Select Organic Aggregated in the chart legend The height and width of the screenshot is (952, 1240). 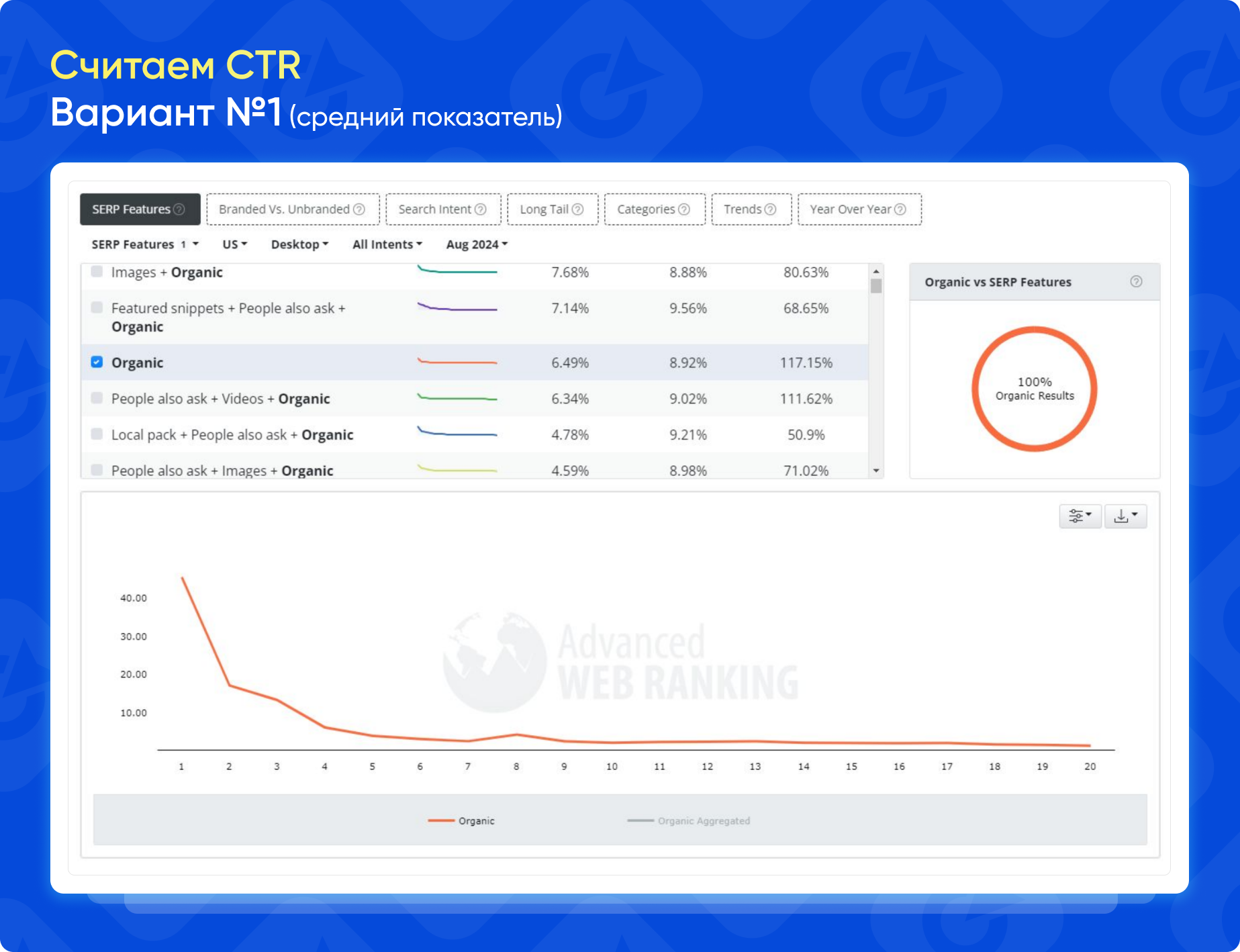click(704, 820)
